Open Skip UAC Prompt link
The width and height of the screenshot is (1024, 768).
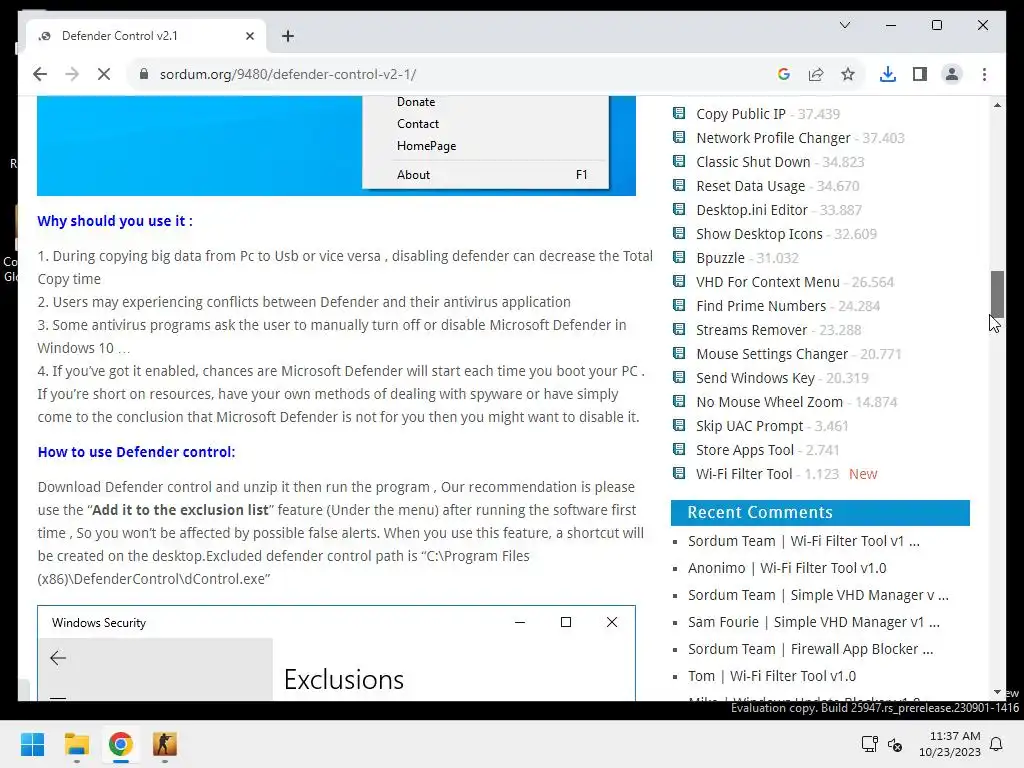coord(750,426)
